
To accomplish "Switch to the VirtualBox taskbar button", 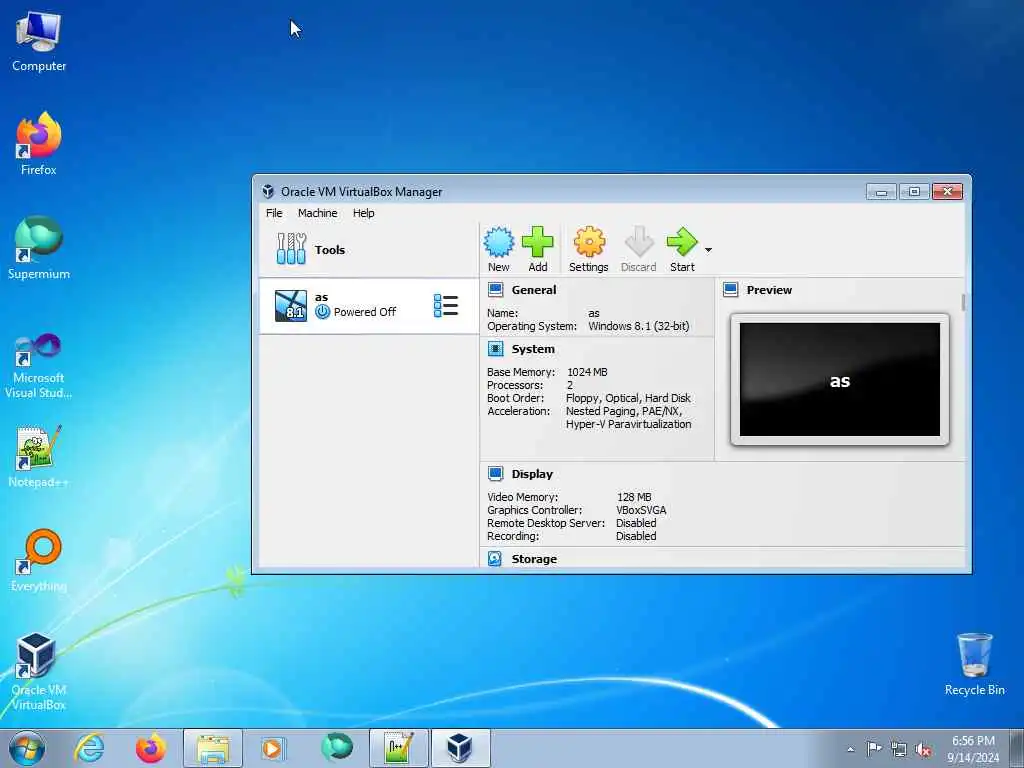I will (460, 748).
